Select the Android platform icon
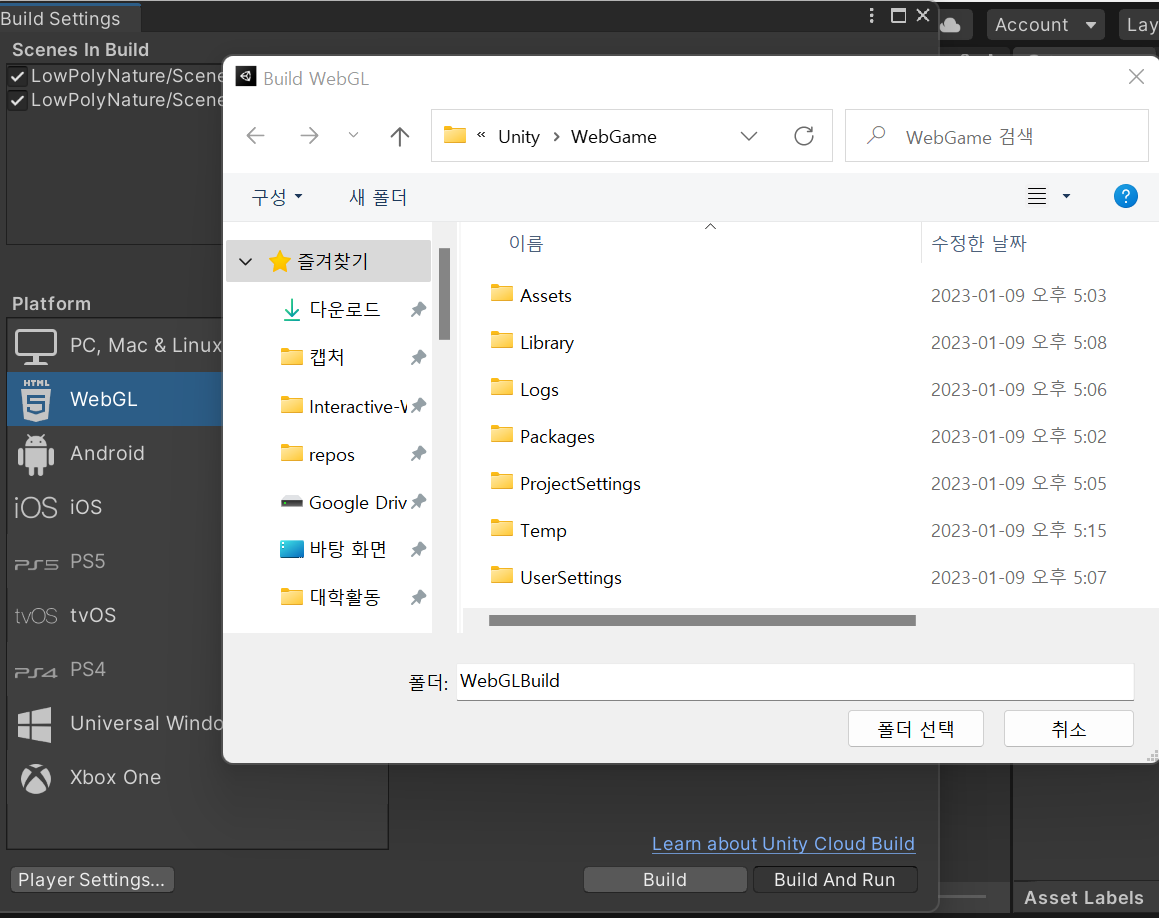Image resolution: width=1159 pixels, height=918 pixels. pos(35,454)
